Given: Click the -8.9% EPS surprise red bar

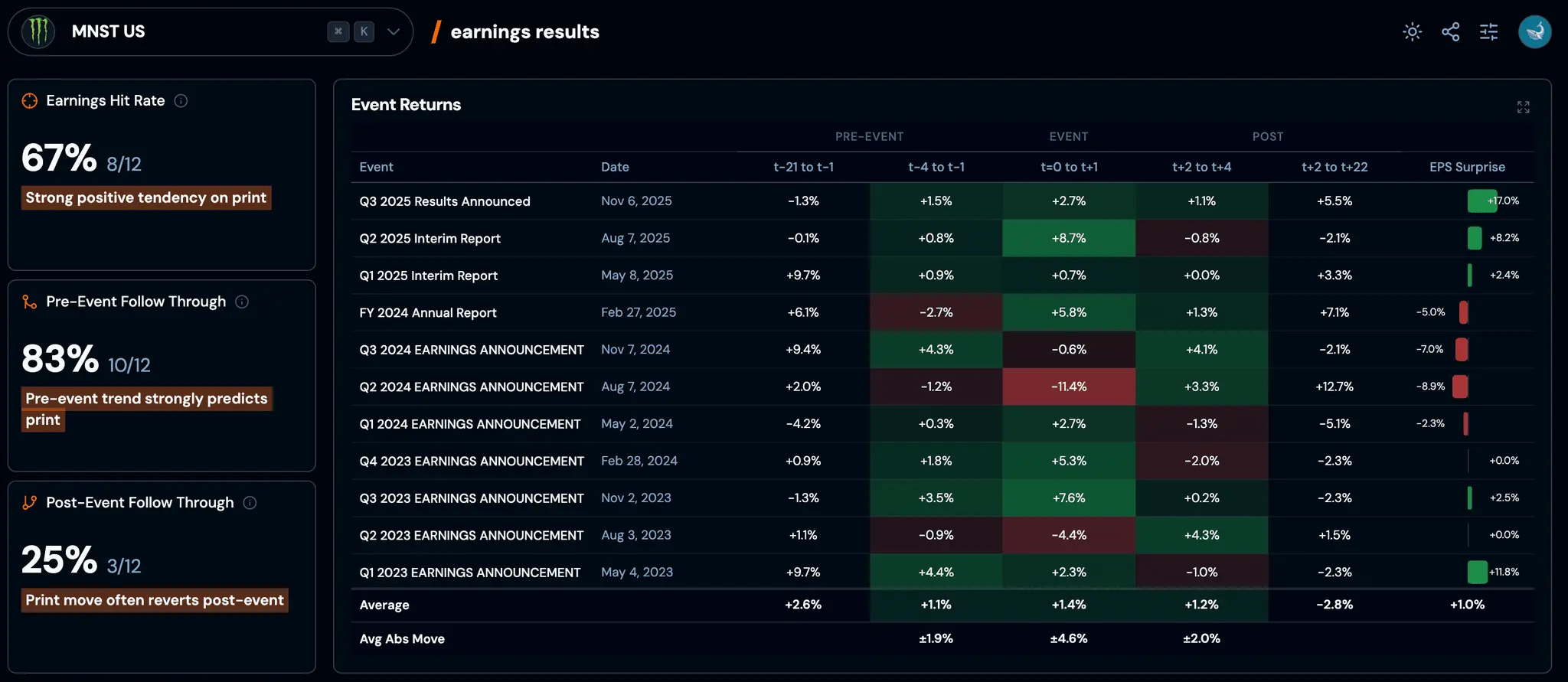Looking at the screenshot, I should point(1460,387).
